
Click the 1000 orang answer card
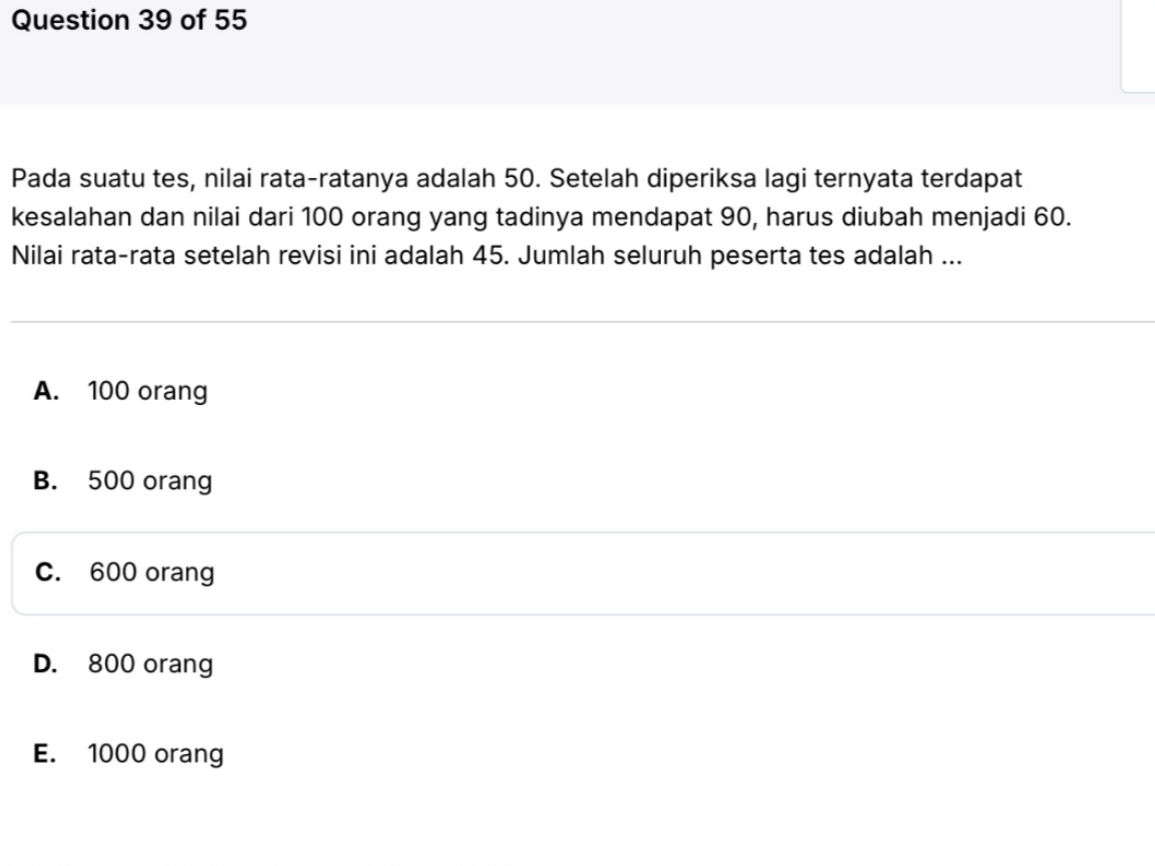(x=400, y=754)
